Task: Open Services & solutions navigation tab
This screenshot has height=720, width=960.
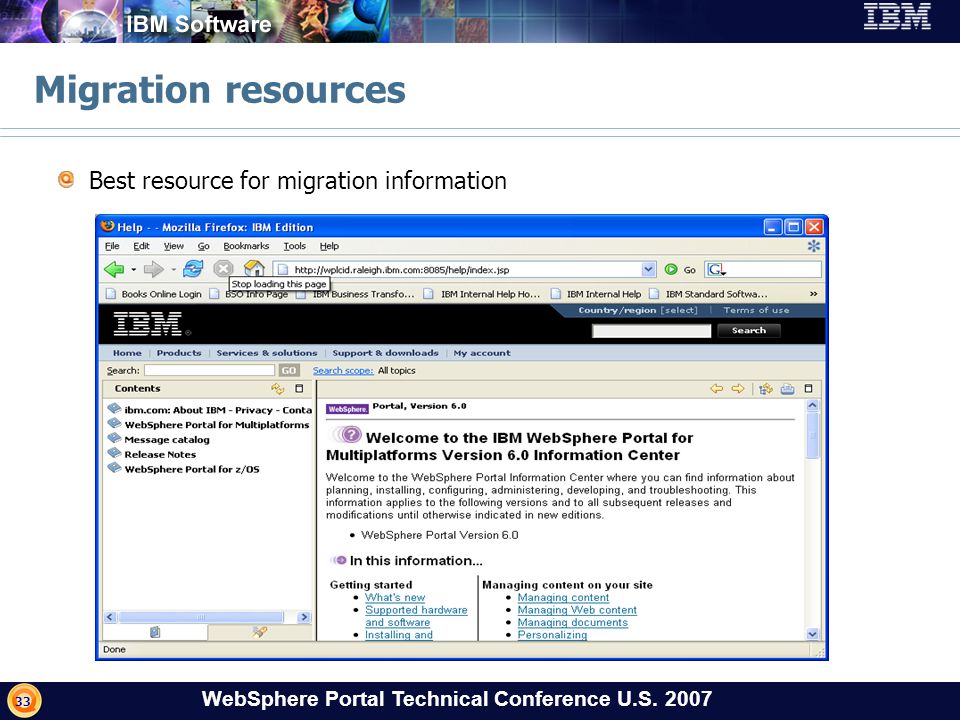Action: tap(267, 353)
